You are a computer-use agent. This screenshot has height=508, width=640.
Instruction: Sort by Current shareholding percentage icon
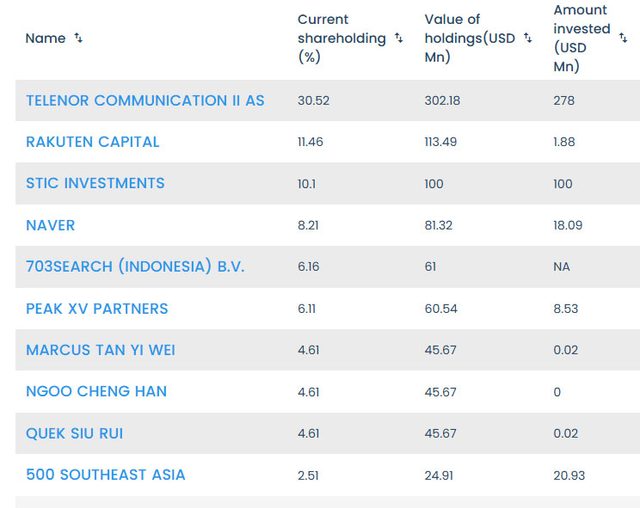point(399,38)
